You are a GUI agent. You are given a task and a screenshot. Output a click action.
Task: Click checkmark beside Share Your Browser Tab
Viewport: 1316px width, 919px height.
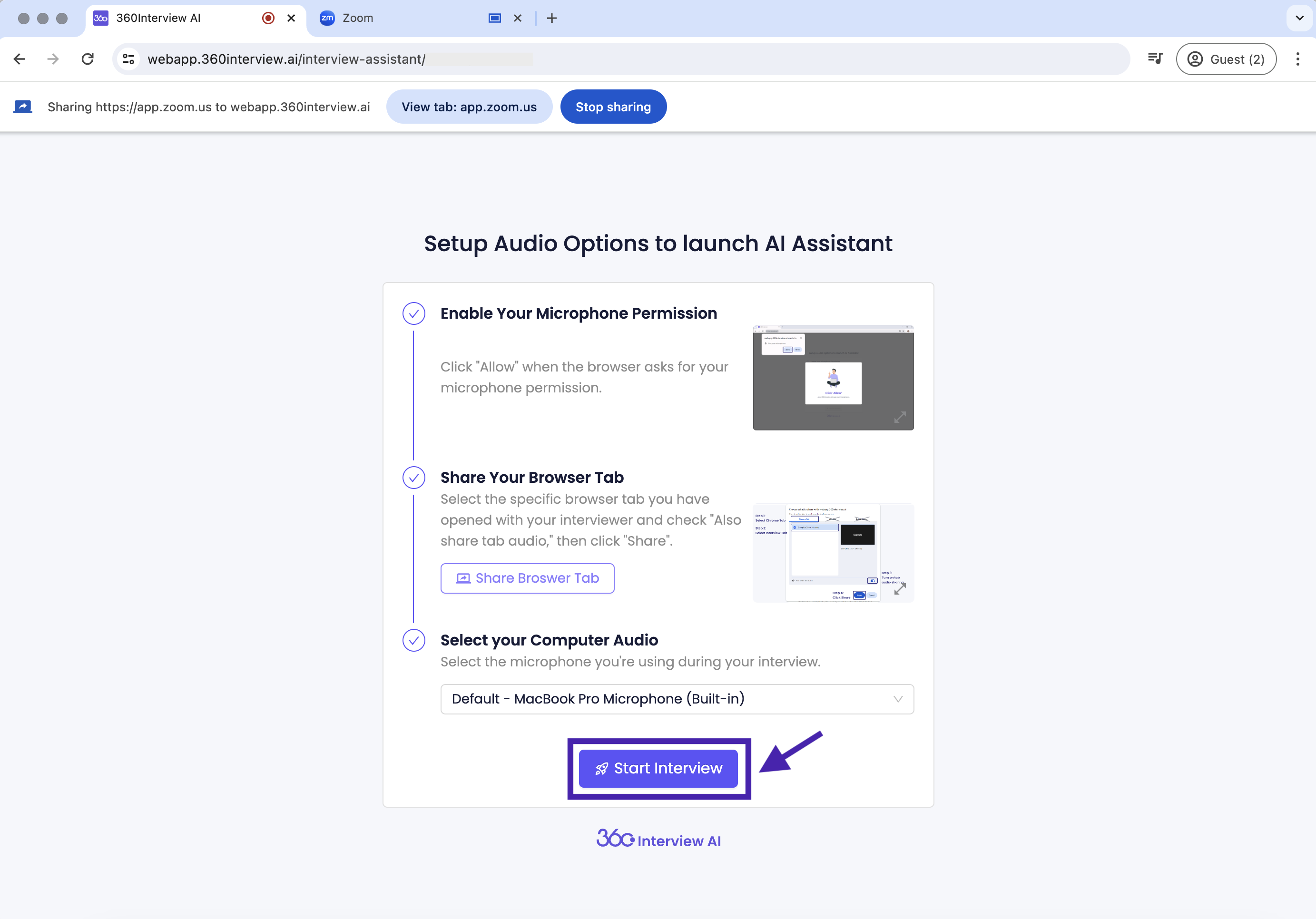click(413, 478)
